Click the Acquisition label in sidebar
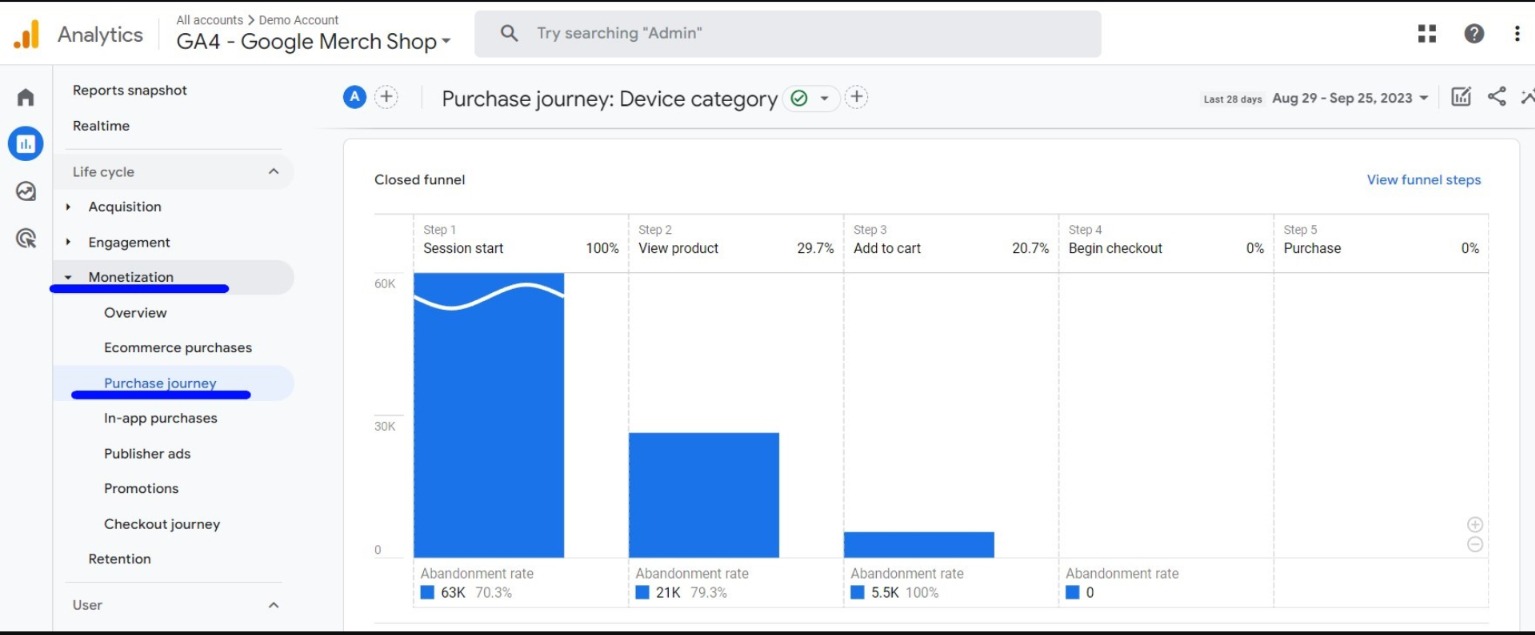The width and height of the screenshot is (1535, 635). (x=125, y=207)
